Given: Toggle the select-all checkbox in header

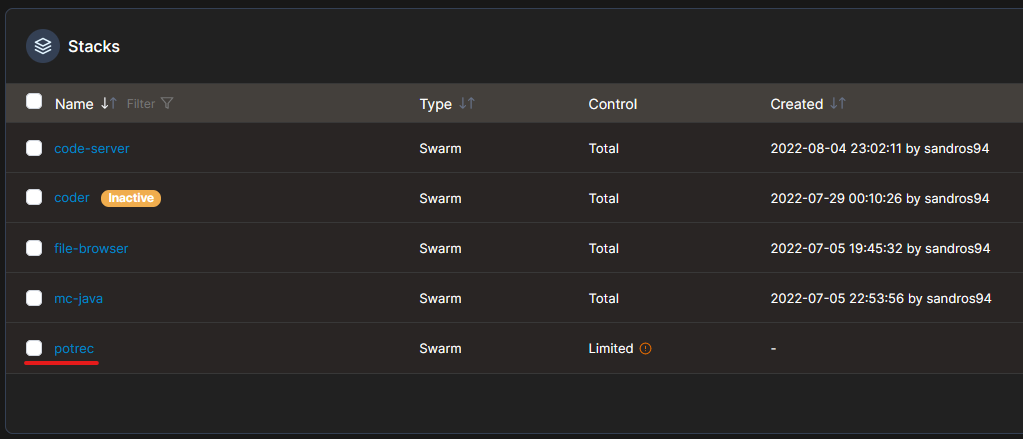Looking at the screenshot, I should [x=34, y=101].
